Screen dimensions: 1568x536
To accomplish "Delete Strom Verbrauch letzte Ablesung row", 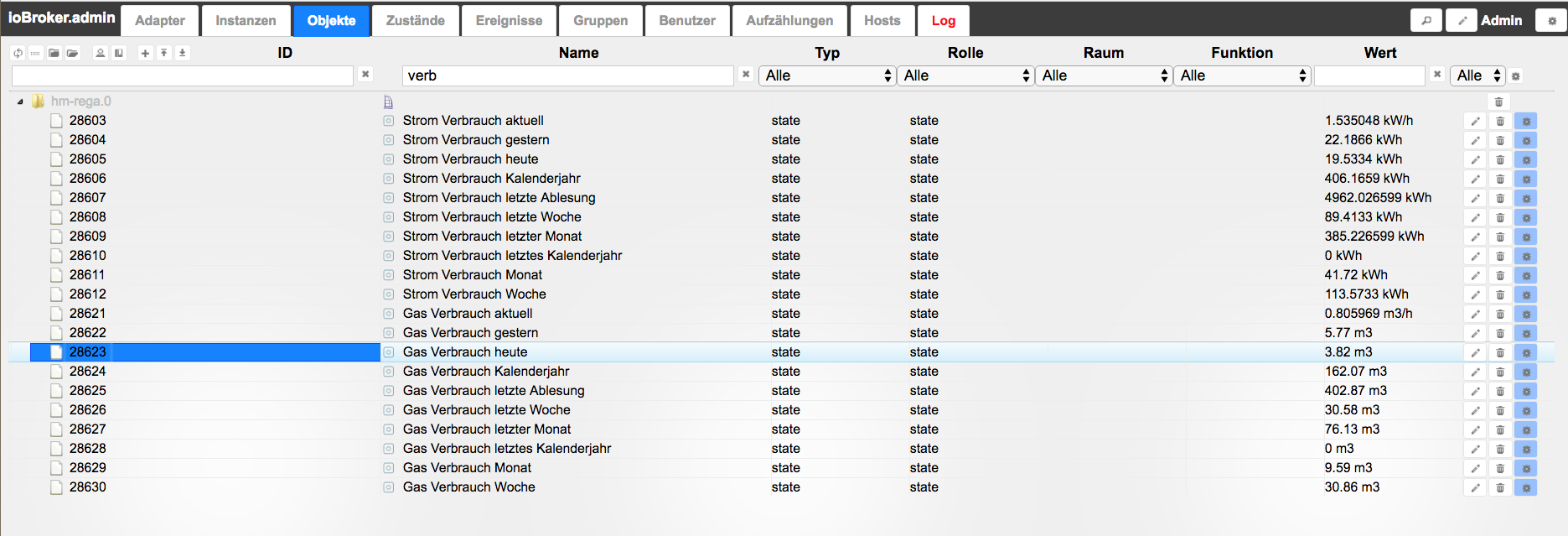I will coord(1500,198).
